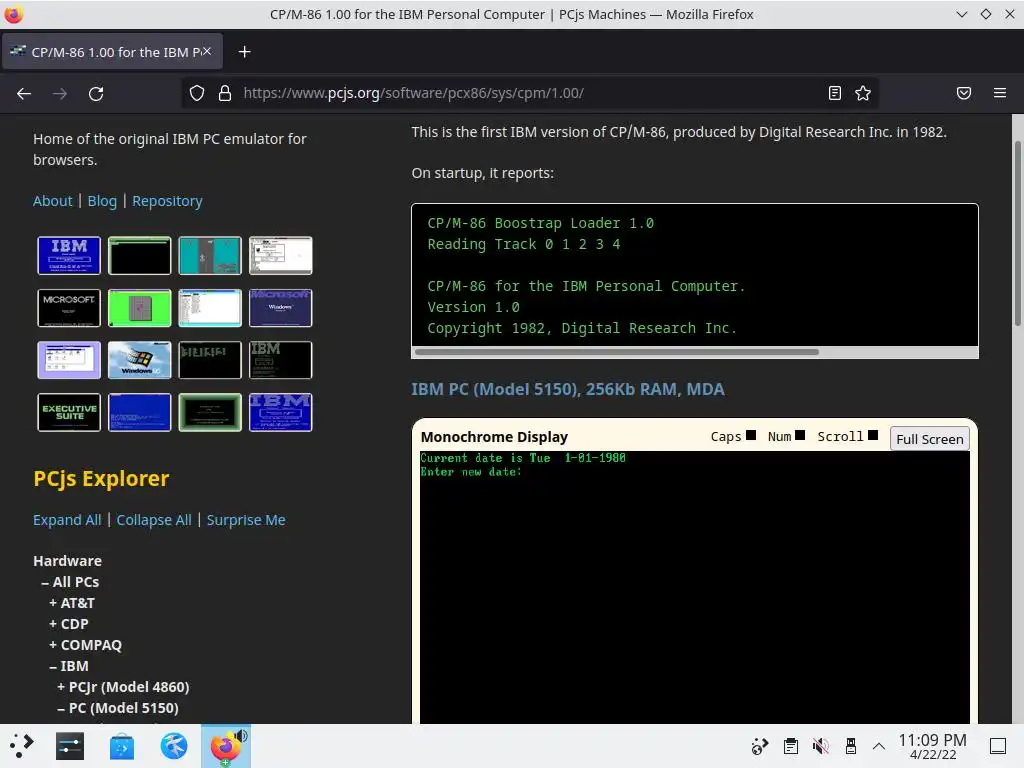This screenshot has width=1024, height=768.
Task: Open the Windows 95 thumbnail
Action: 140,360
